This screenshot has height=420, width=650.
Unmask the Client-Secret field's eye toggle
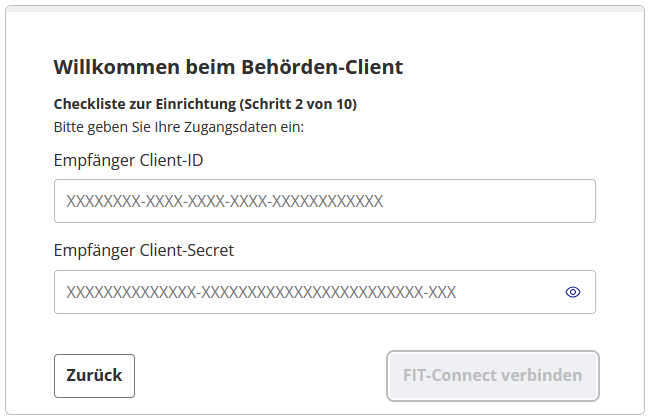click(x=573, y=292)
